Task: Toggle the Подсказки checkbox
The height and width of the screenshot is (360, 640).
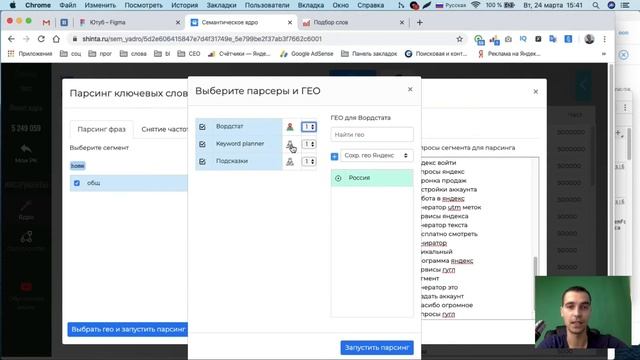Action: tap(202, 162)
